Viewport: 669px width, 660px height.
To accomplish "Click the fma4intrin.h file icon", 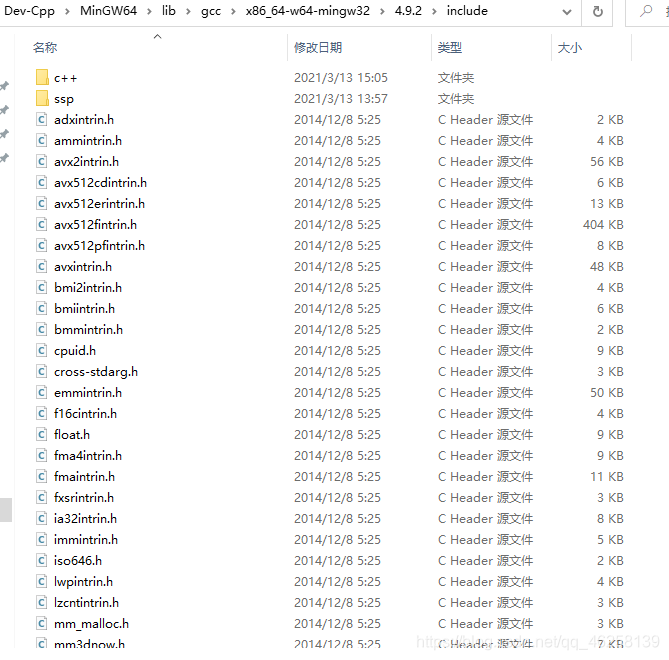I will tap(41, 455).
